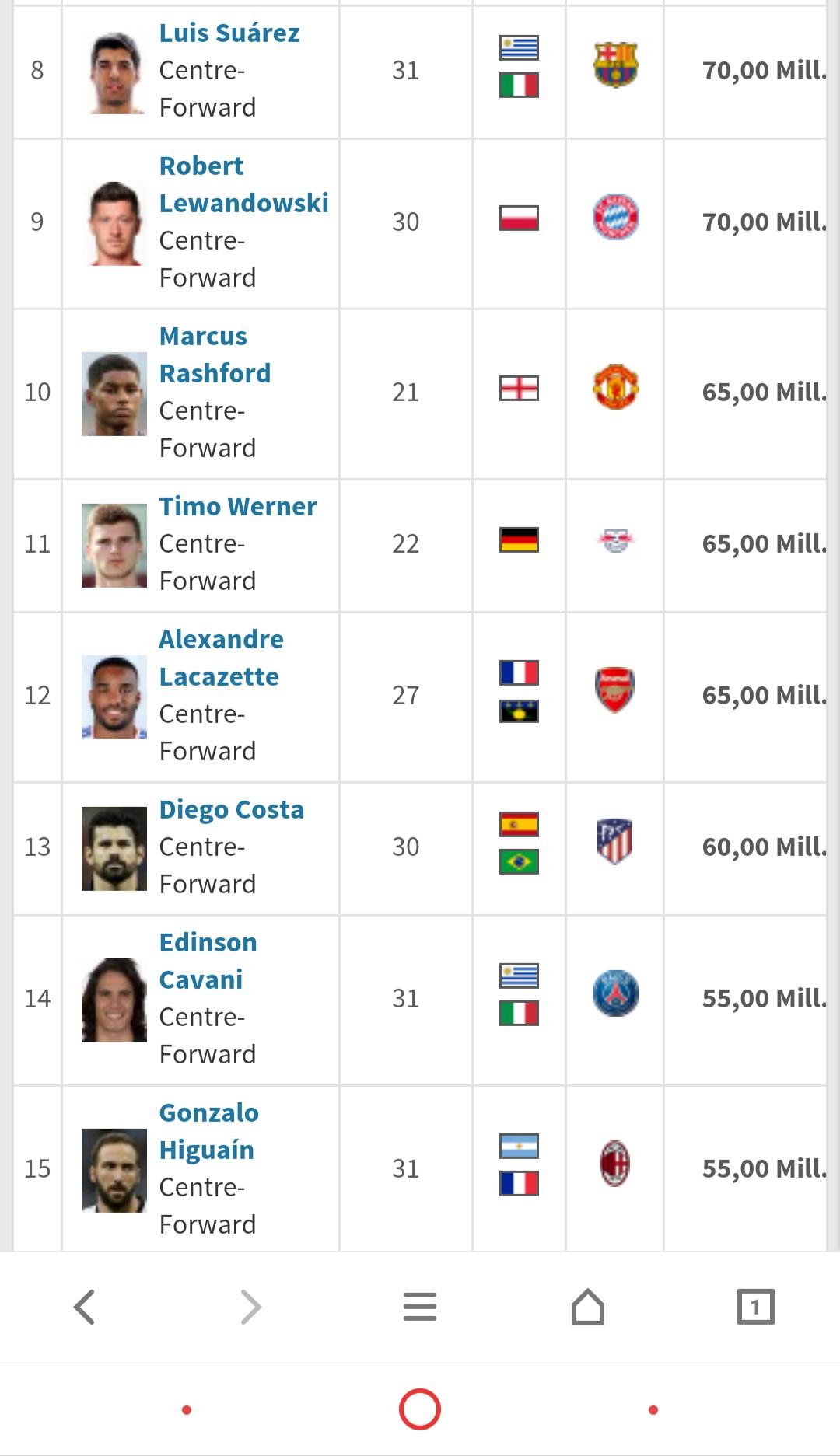Viewport: 840px width, 1456px height.
Task: Tap Diego Costa's portrait photo
Action: (114, 848)
